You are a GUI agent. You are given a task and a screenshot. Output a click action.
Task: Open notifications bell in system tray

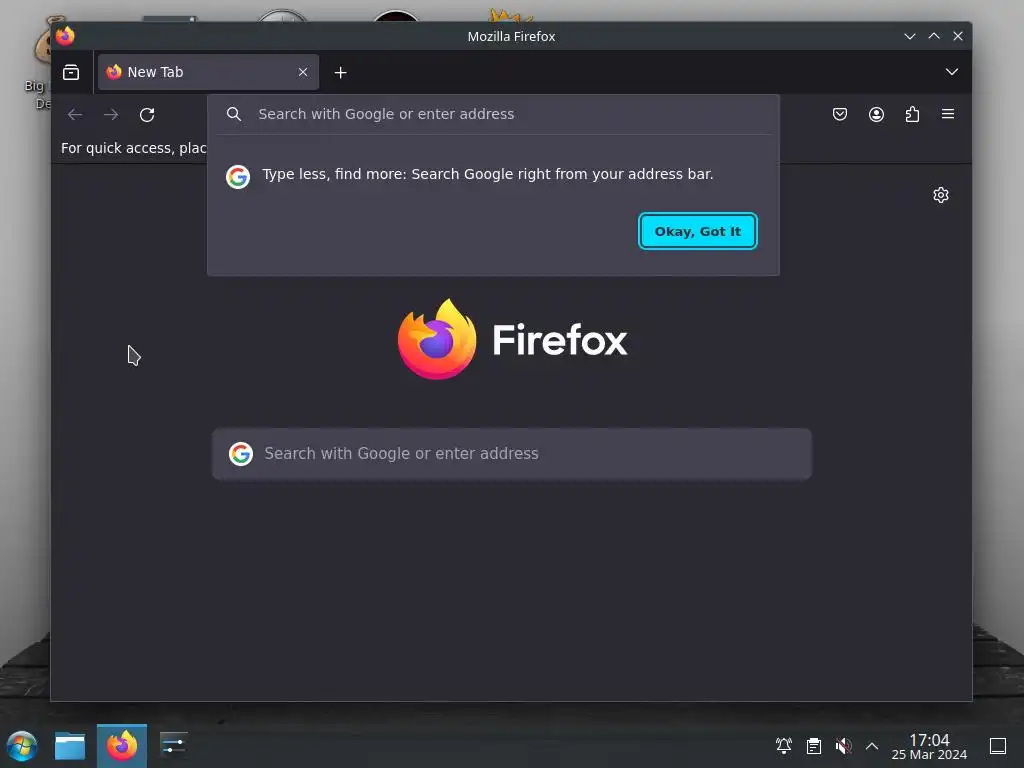784,745
